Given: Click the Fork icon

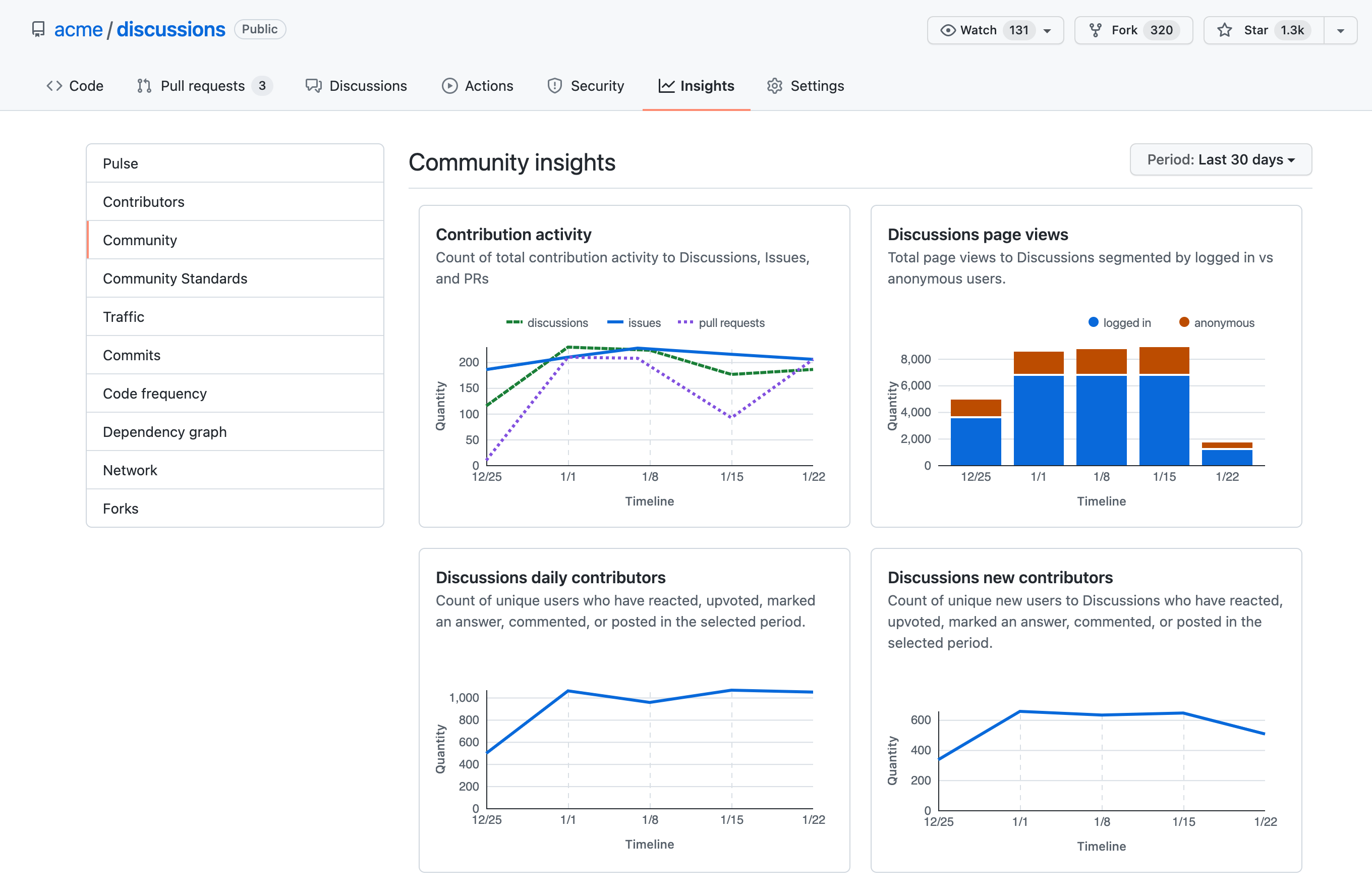Looking at the screenshot, I should point(1095,30).
